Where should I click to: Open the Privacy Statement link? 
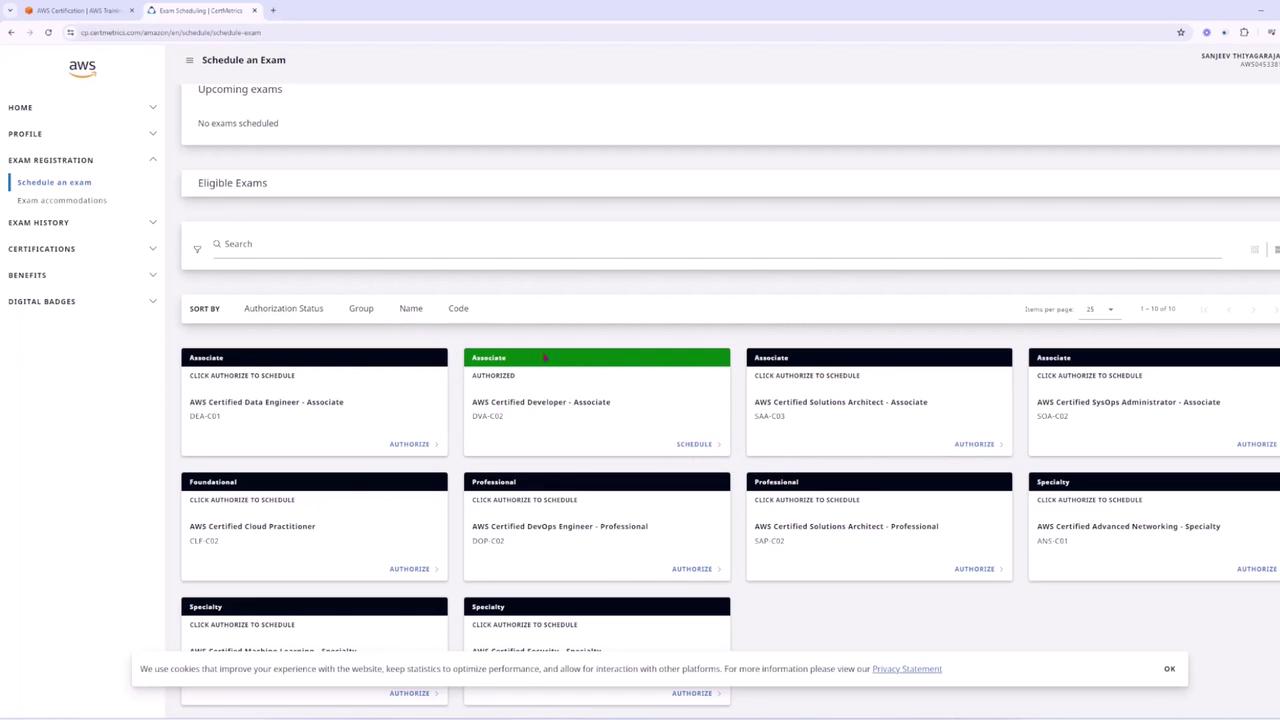[x=907, y=669]
